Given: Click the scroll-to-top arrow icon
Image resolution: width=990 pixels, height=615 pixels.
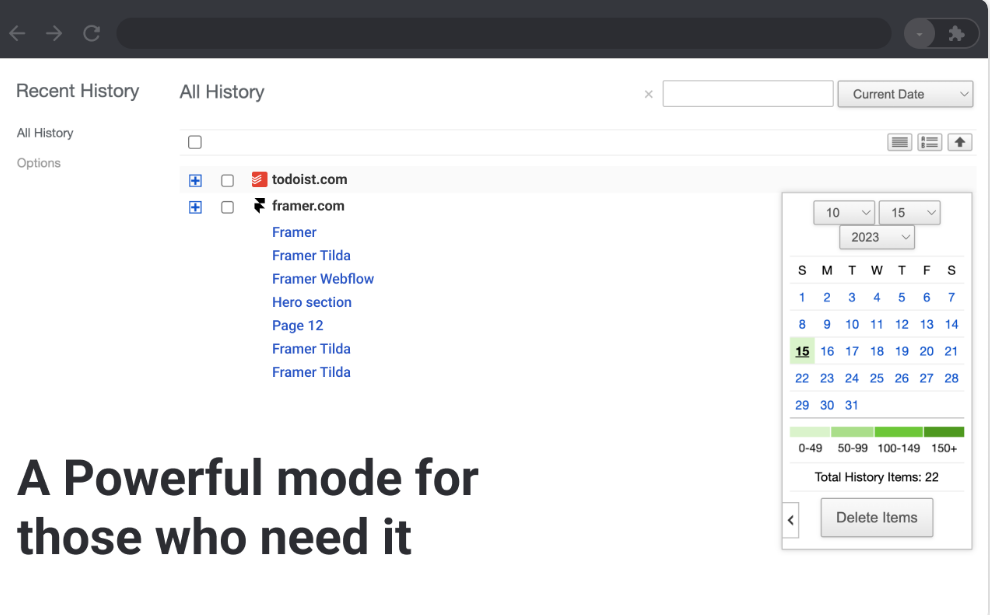Looking at the screenshot, I should tap(960, 142).
